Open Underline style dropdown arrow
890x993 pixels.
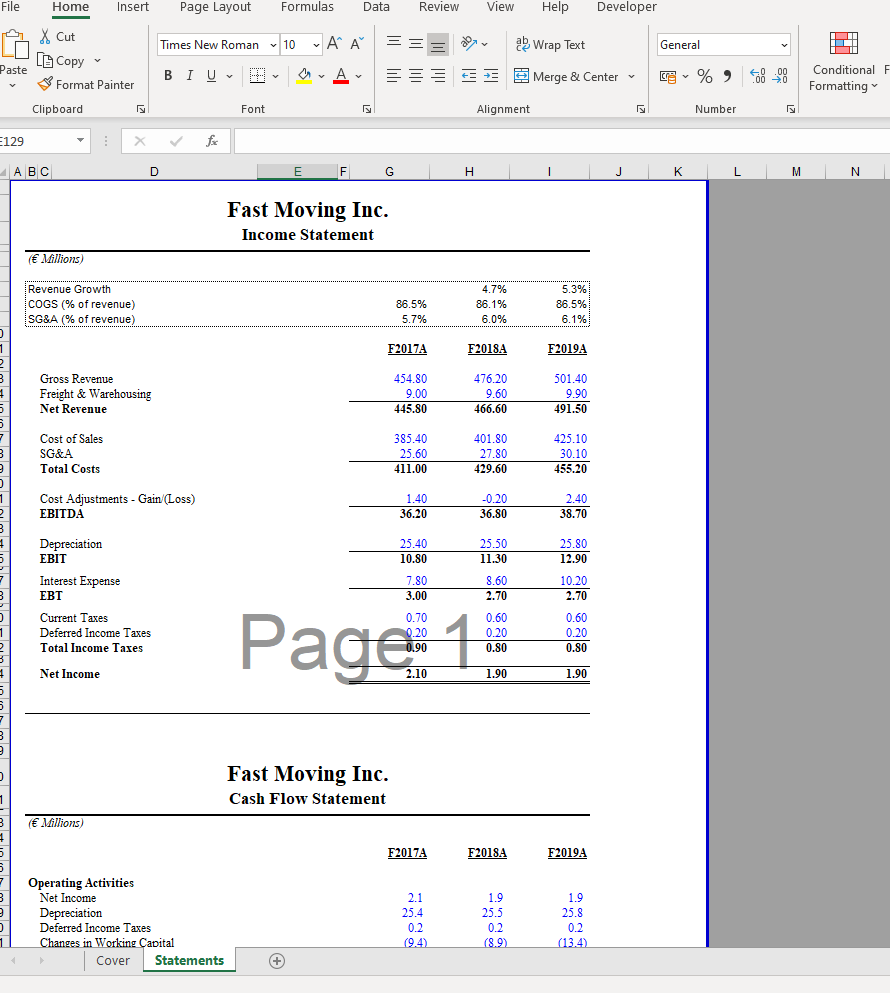[229, 77]
